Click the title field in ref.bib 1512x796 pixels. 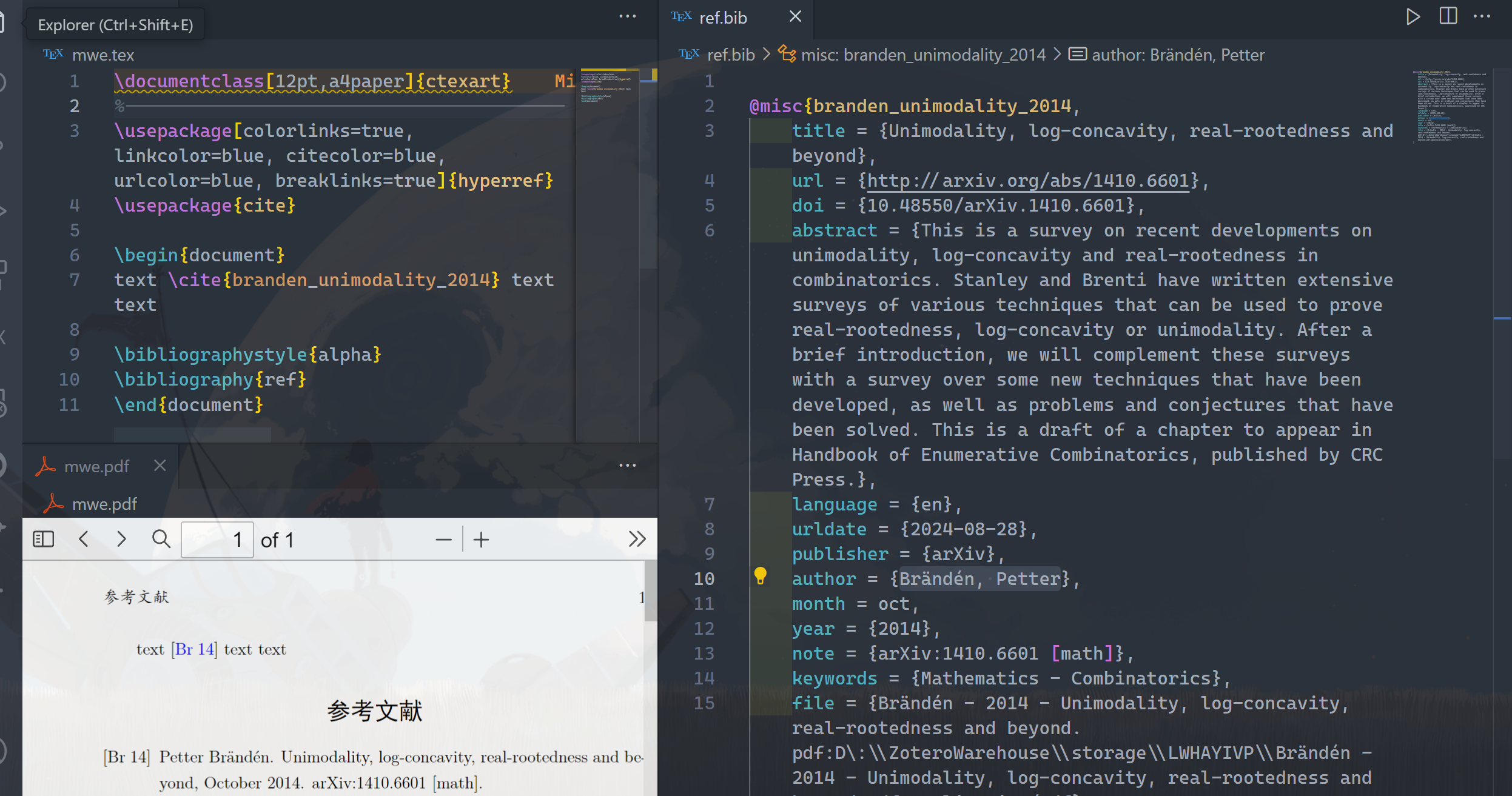click(x=818, y=131)
